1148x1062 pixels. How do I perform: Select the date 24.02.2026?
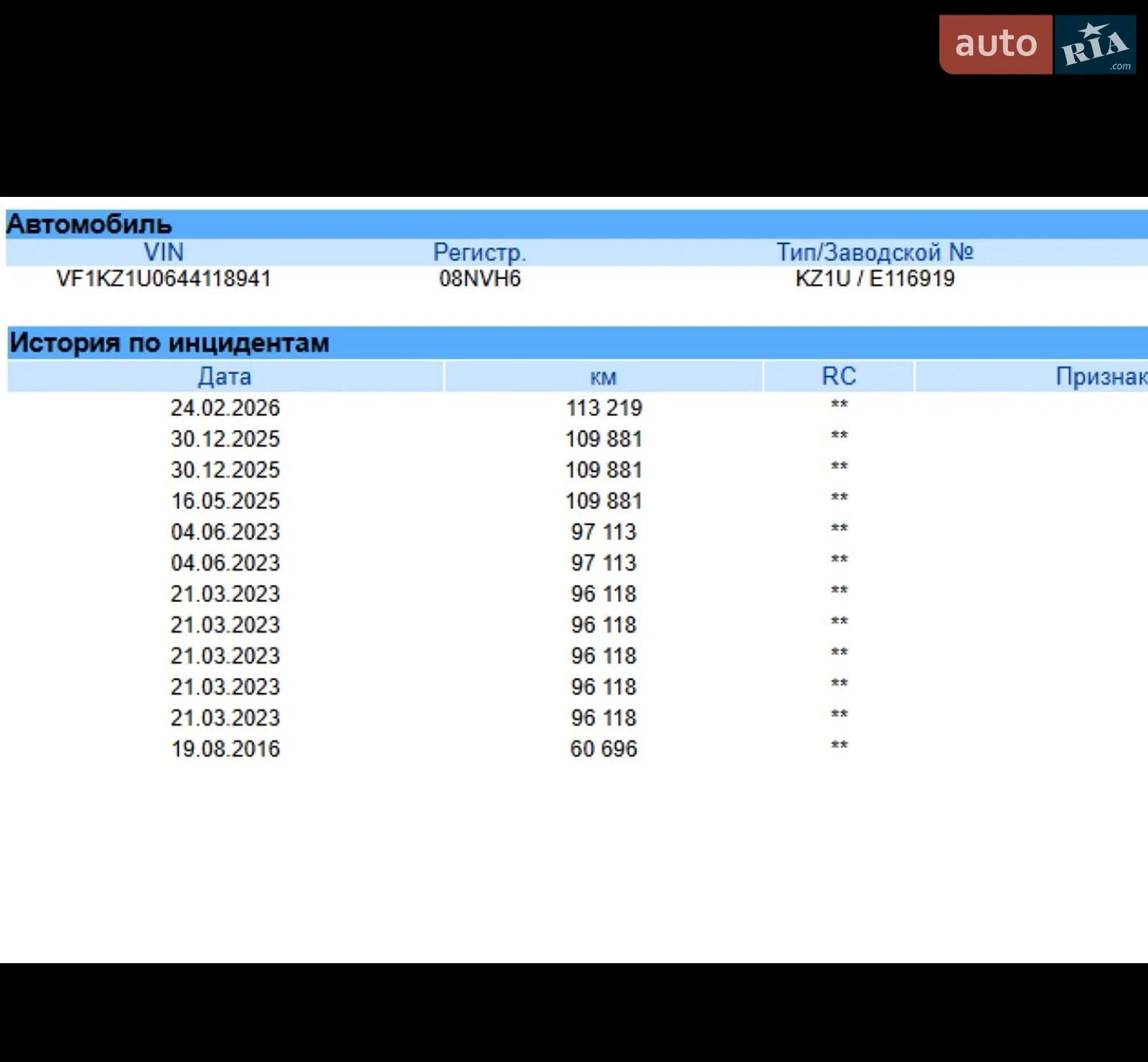[226, 408]
